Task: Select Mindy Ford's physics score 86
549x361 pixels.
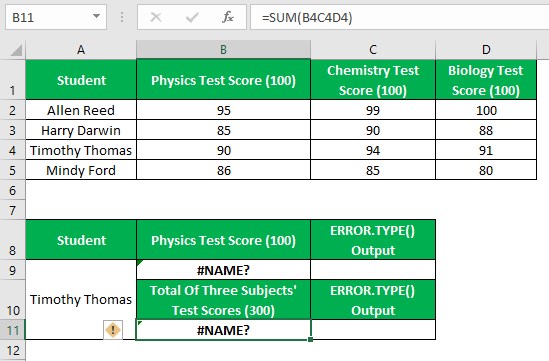Action: click(x=223, y=170)
